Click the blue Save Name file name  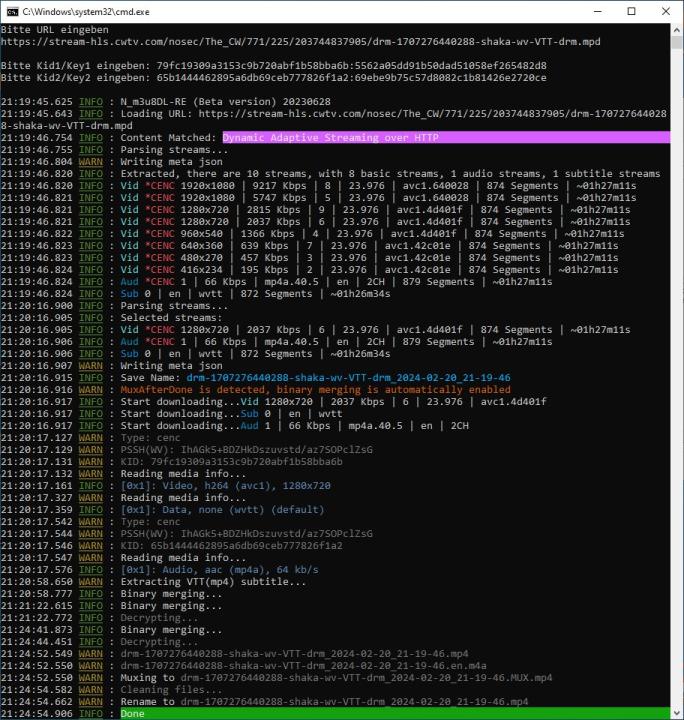[x=348, y=377]
